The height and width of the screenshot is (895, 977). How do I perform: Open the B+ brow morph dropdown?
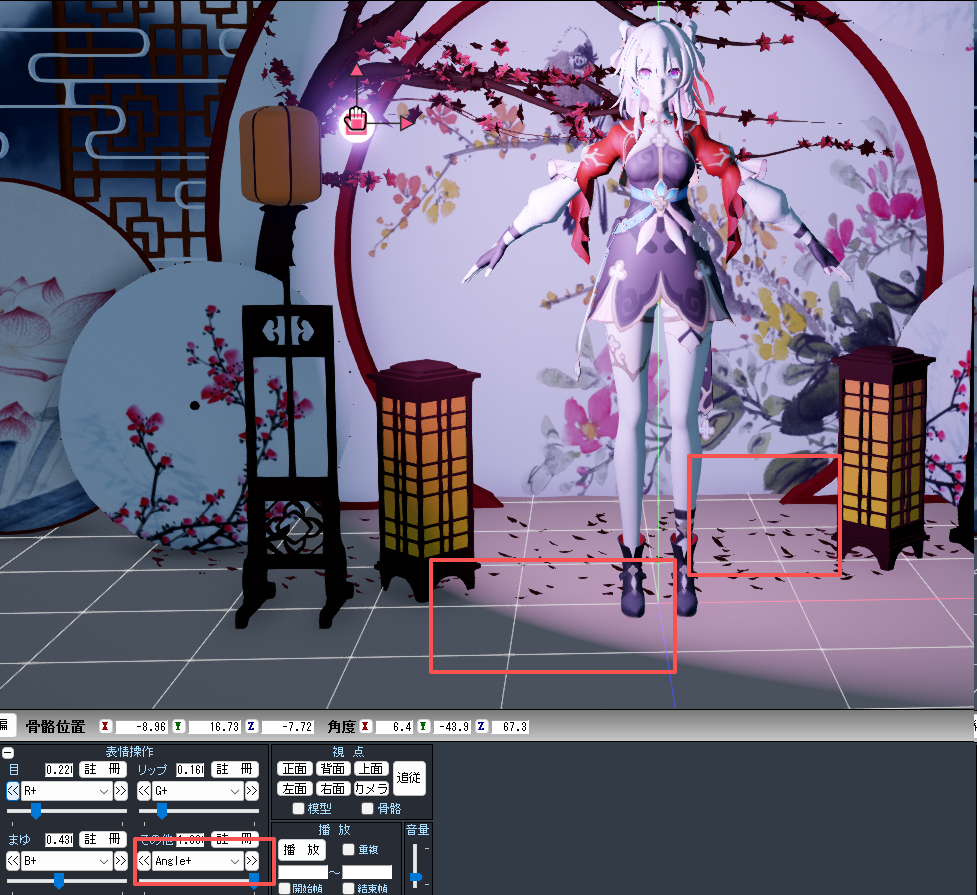(67, 861)
